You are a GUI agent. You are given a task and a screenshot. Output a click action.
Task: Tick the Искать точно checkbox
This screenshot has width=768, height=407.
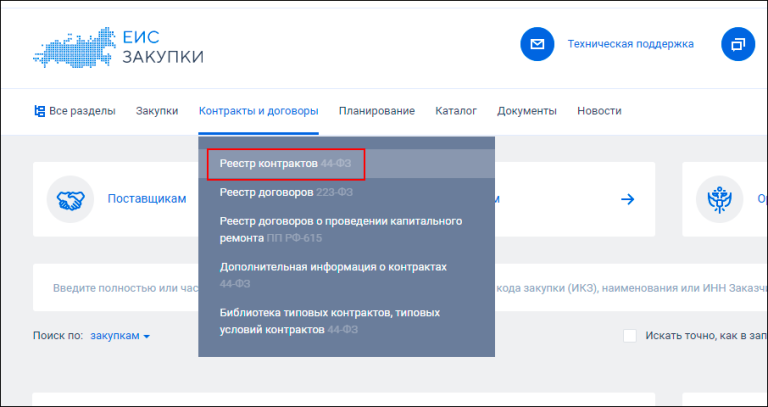coord(630,336)
